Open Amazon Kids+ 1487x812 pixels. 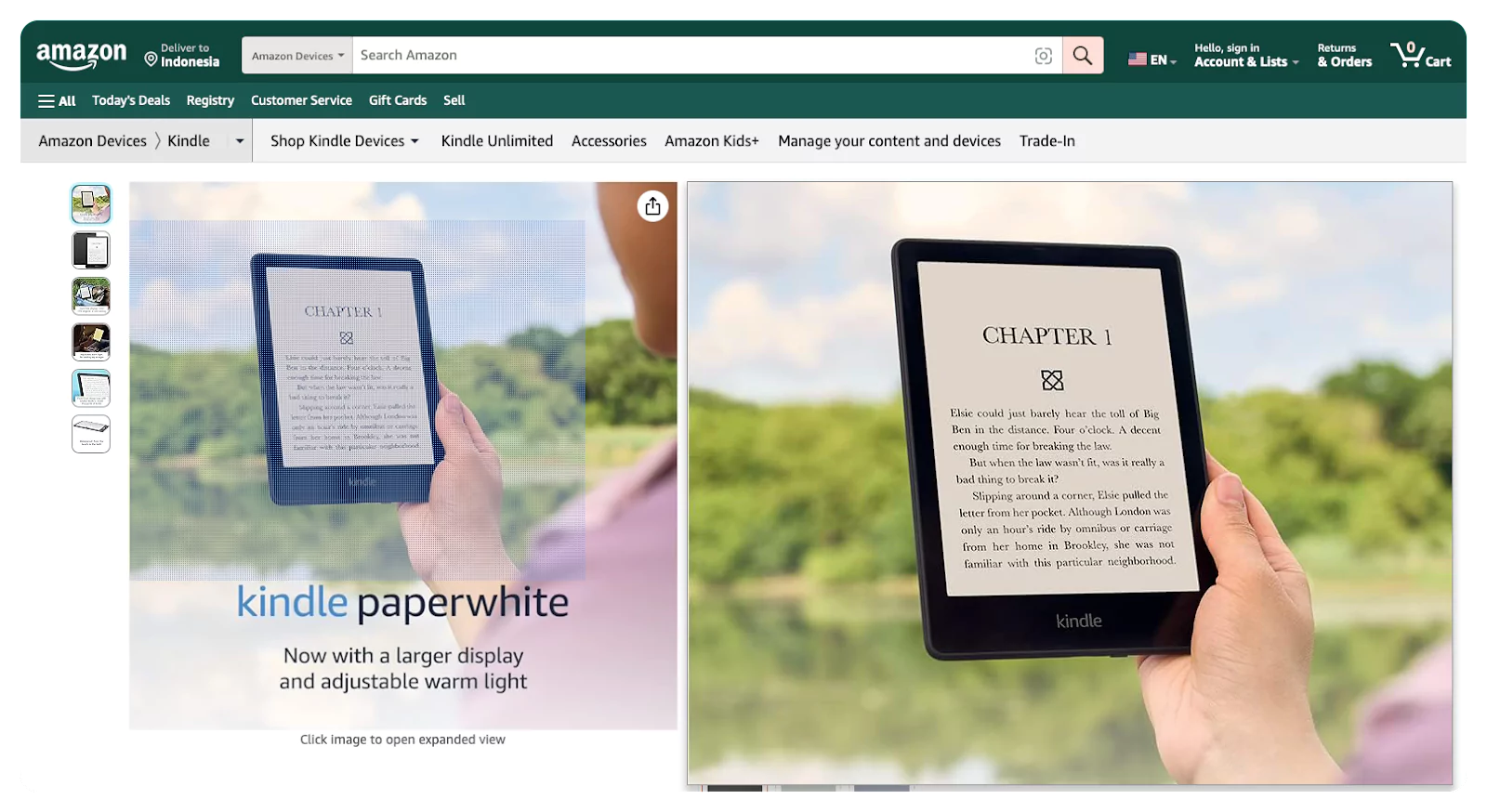pos(712,141)
